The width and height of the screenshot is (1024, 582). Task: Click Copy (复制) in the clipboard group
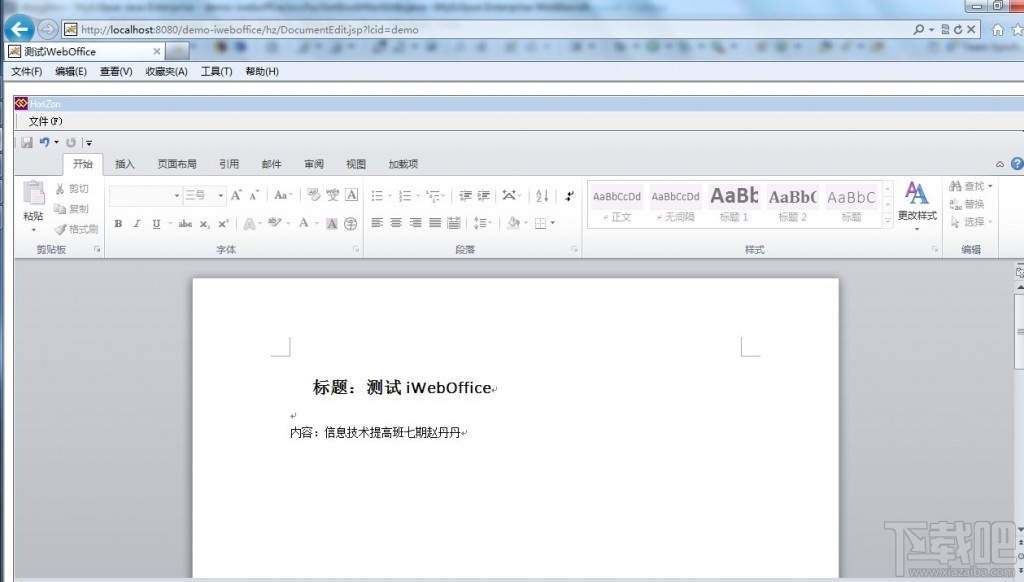(x=72, y=209)
